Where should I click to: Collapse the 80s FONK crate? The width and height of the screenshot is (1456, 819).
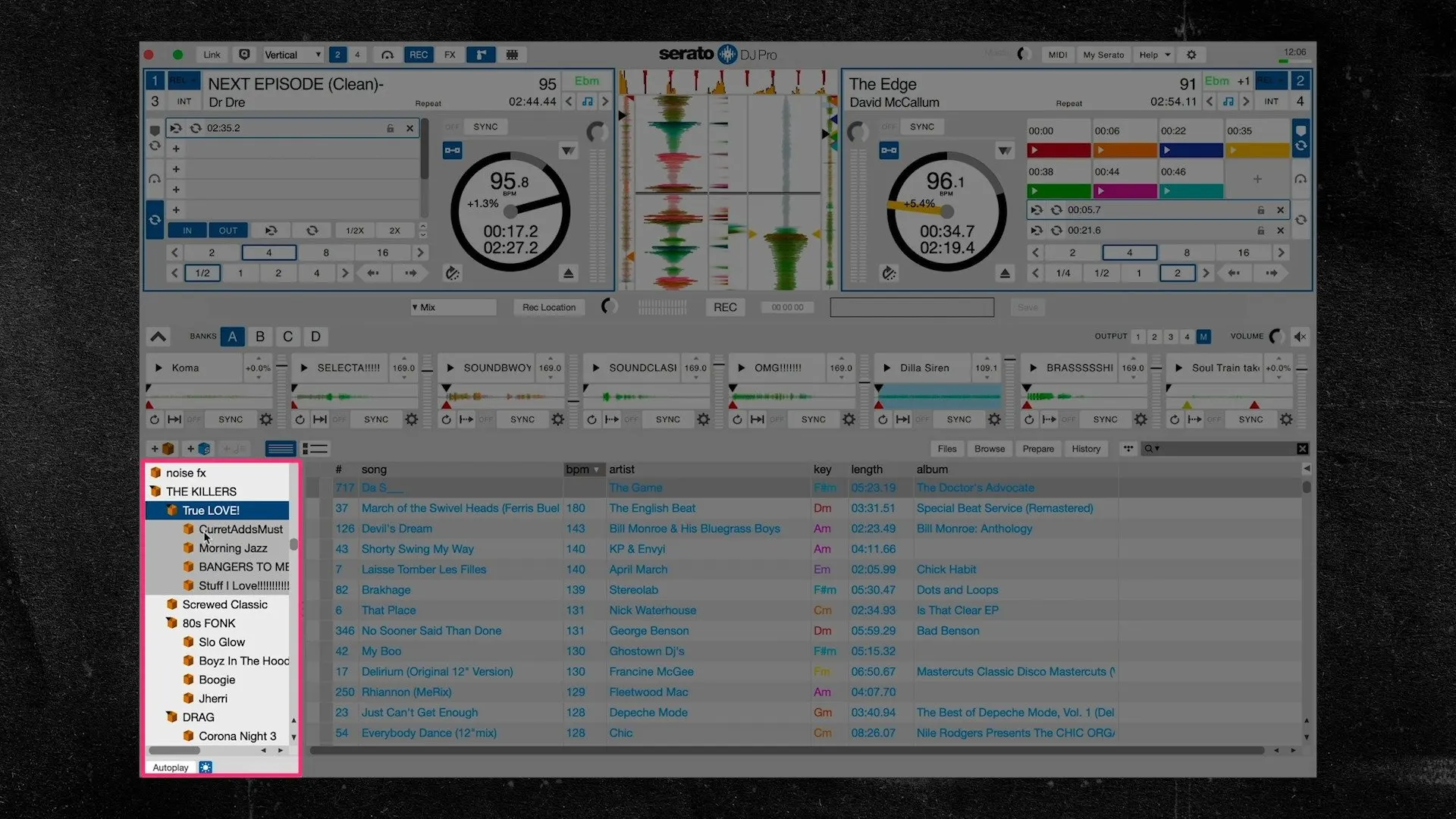[x=171, y=623]
